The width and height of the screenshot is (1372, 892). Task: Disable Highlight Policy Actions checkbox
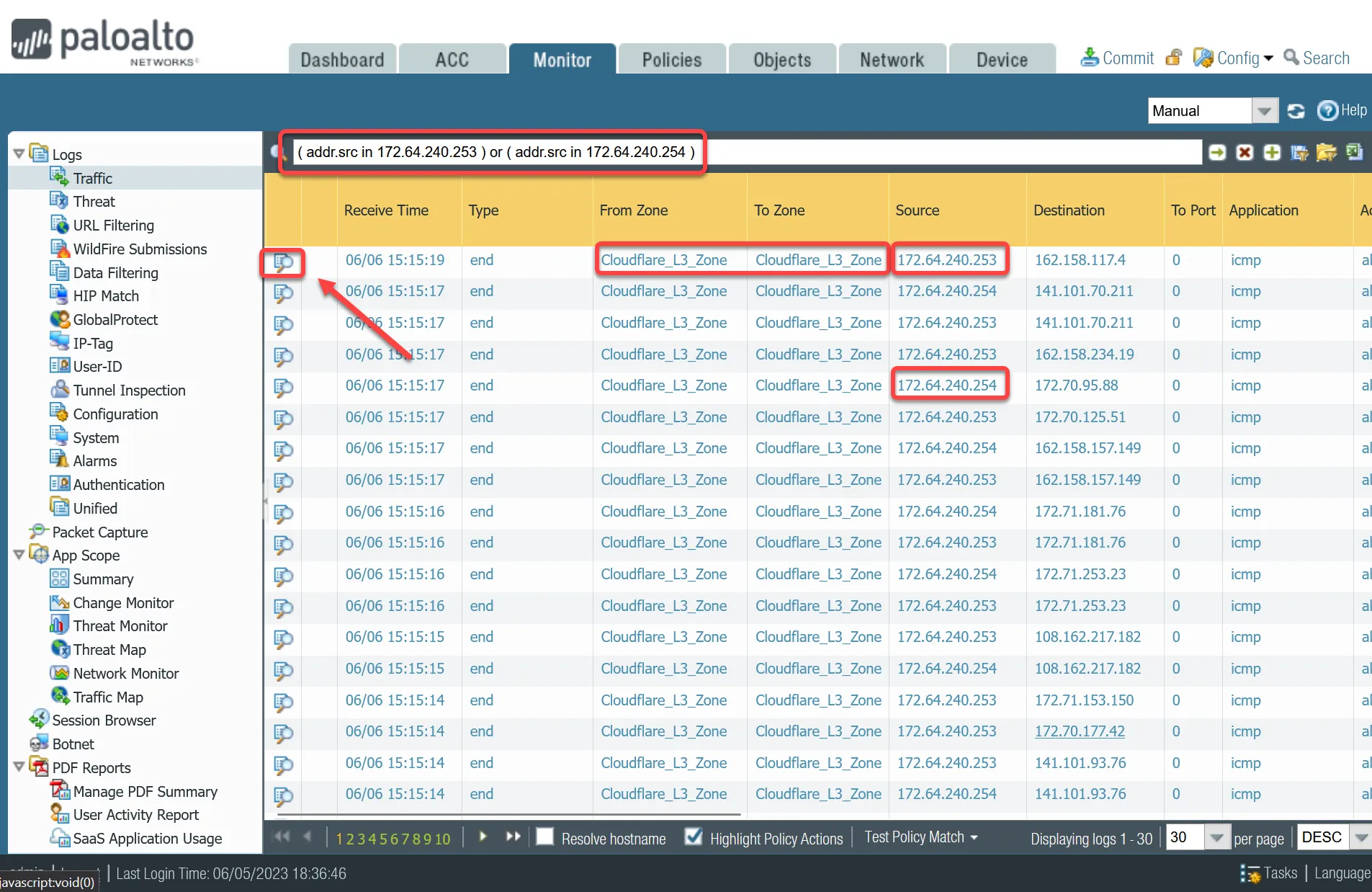pos(694,837)
